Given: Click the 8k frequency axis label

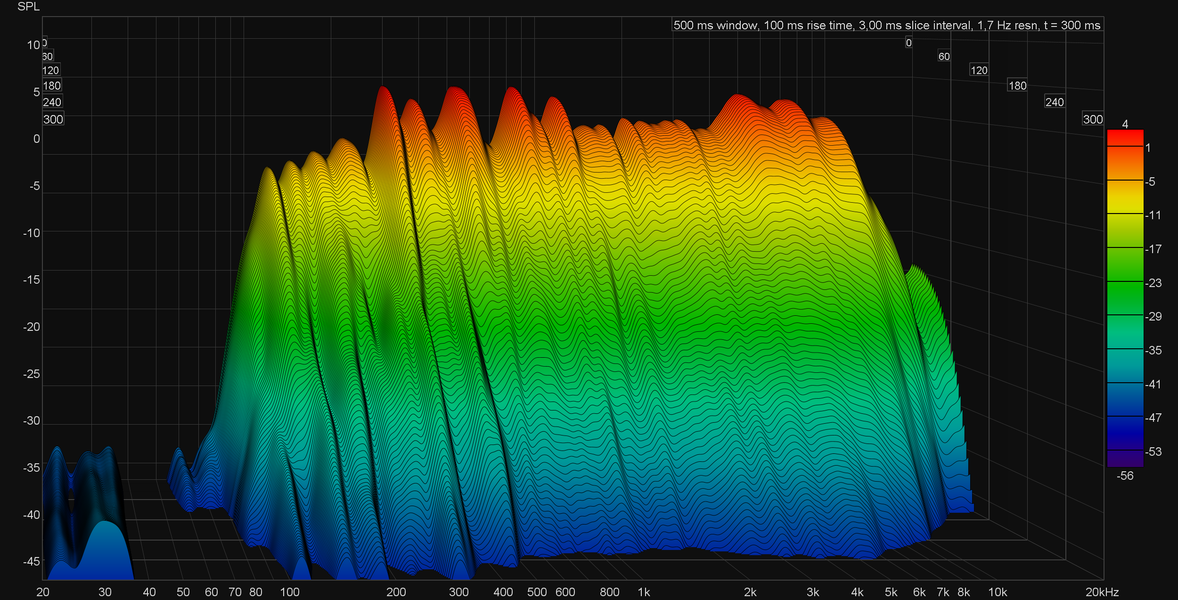Looking at the screenshot, I should (x=965, y=592).
